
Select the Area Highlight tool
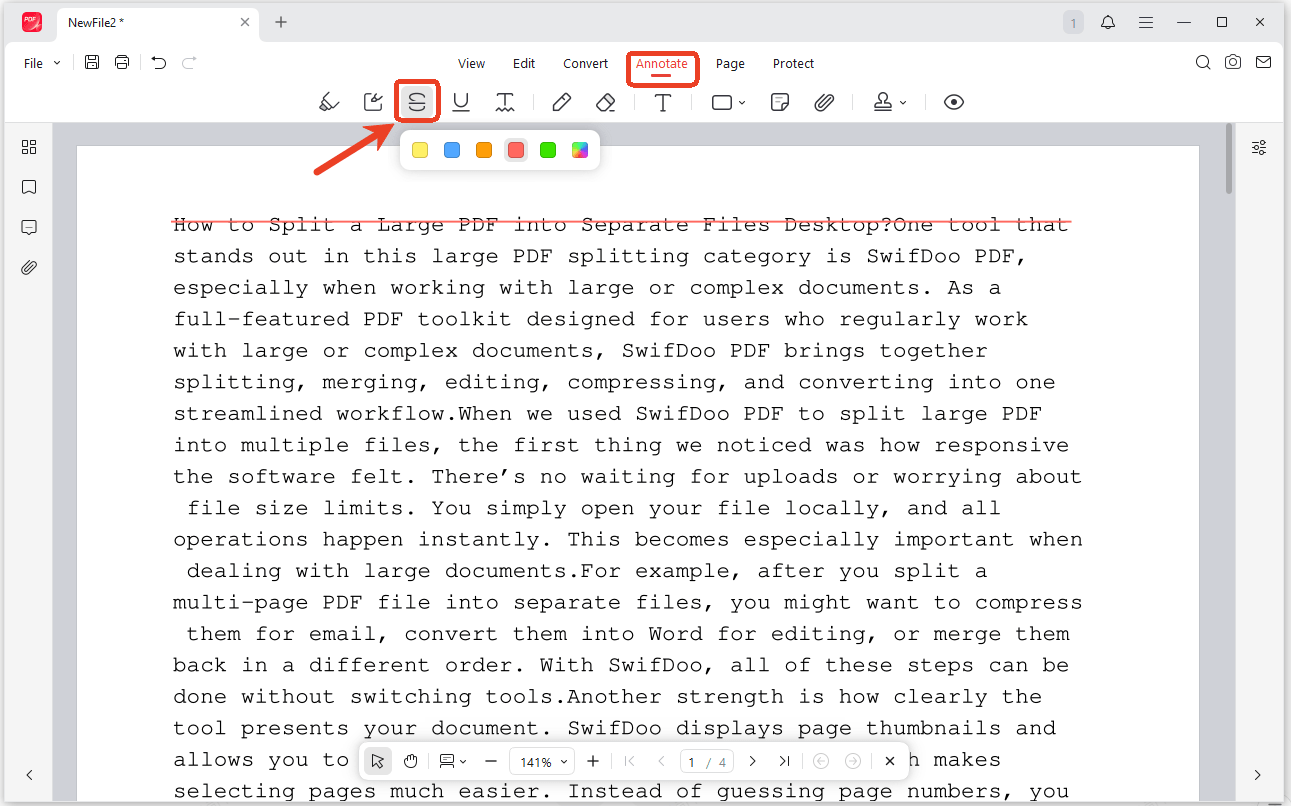tap(373, 102)
